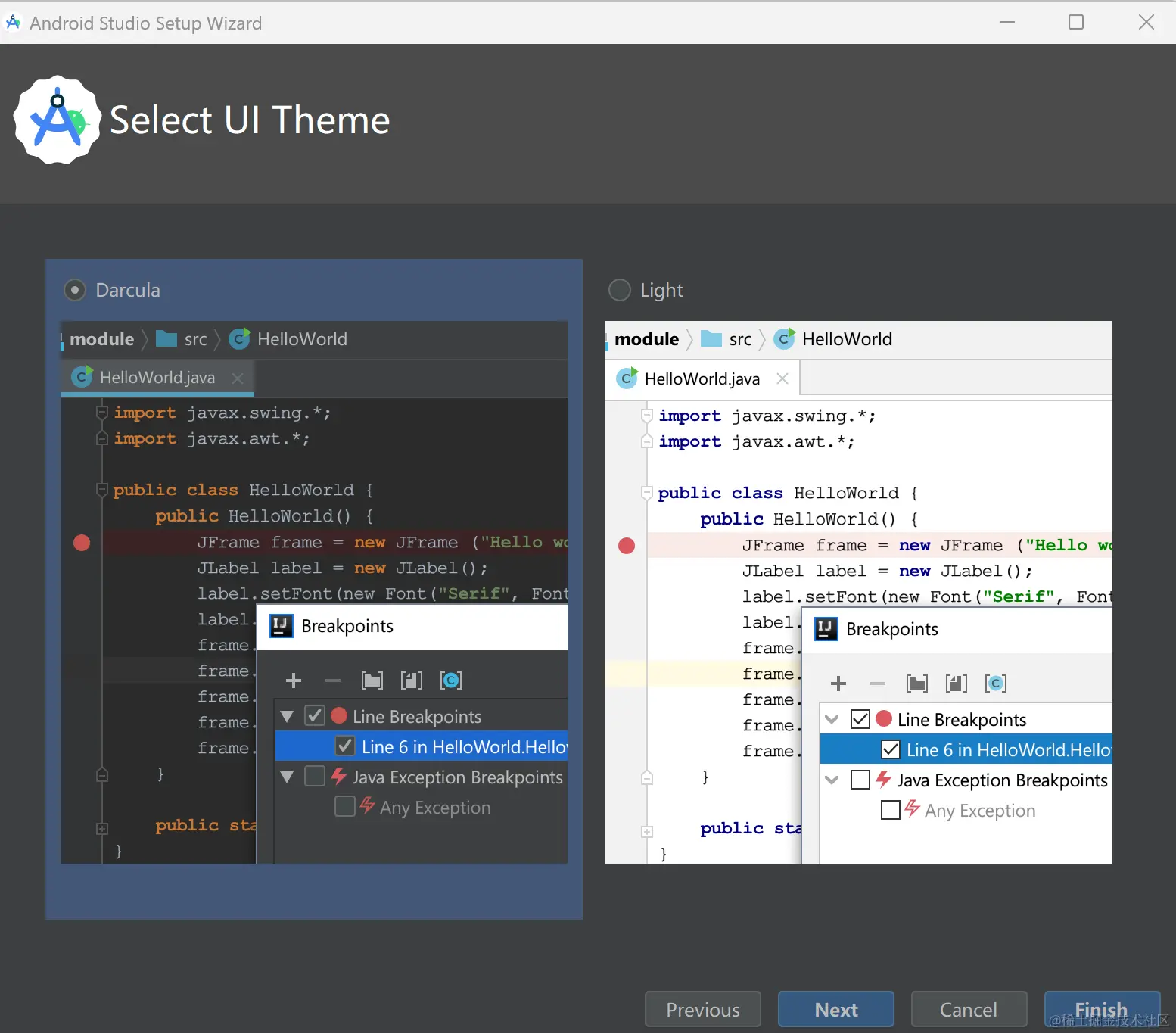The image size is (1176, 1034).
Task: Select the Darcula theme radio button
Action: coord(75,290)
